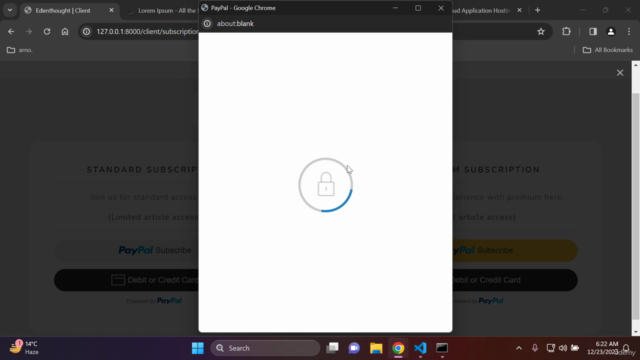Choose standard Debit or Credit Card
Viewport: 640px width, 360px height.
point(127,280)
